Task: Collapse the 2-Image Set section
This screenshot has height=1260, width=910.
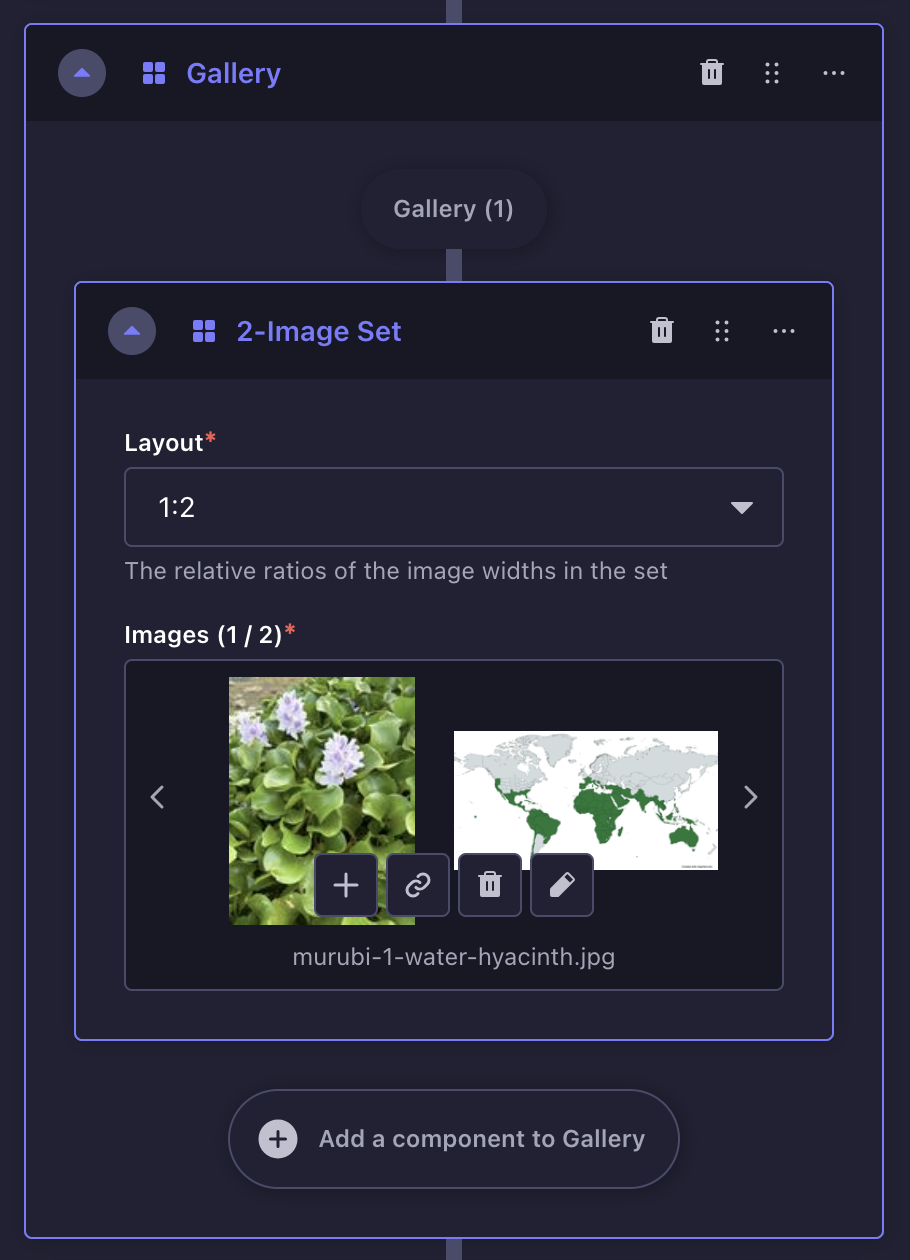Action: tap(132, 331)
